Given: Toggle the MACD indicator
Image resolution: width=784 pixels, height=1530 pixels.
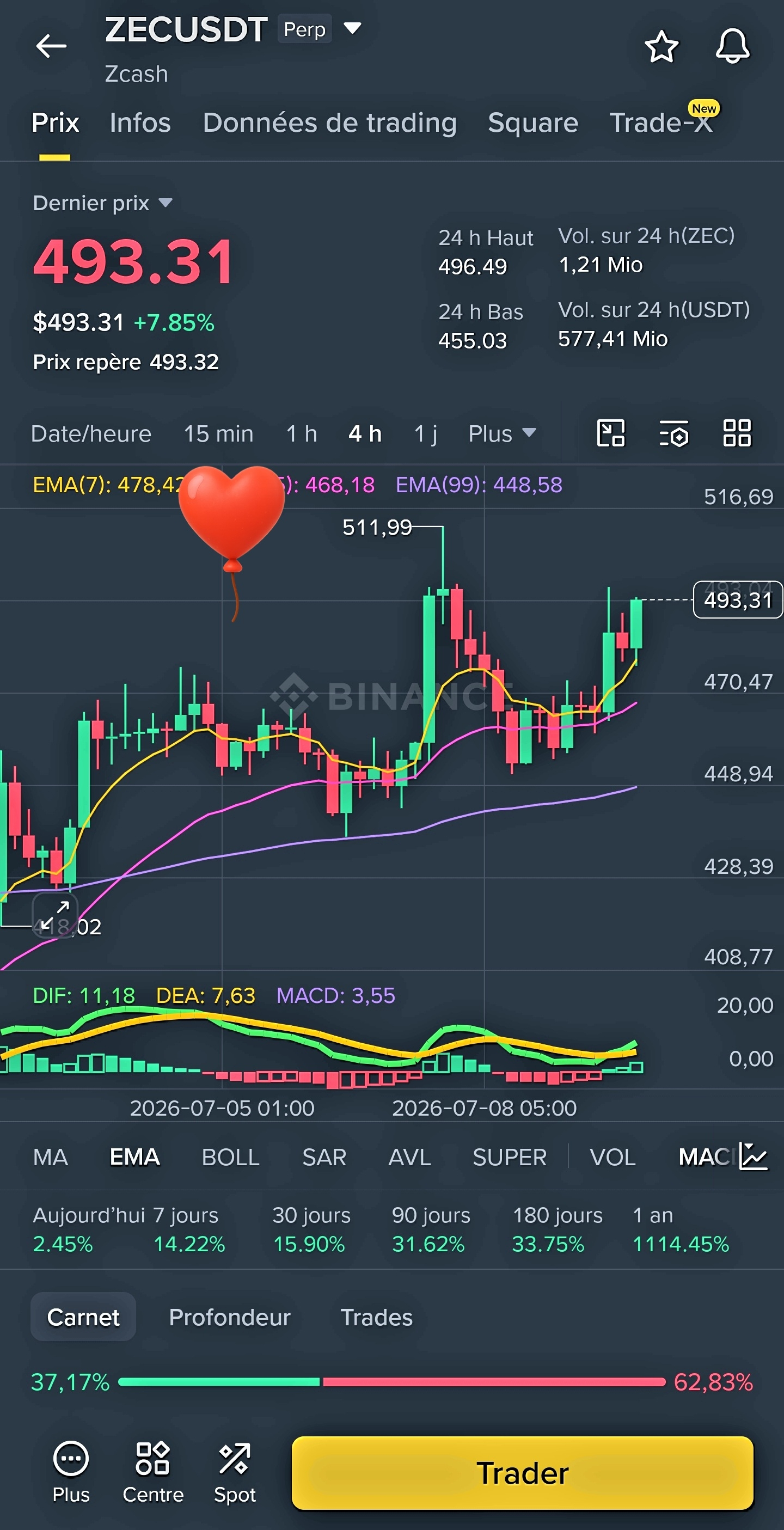Looking at the screenshot, I should pyautogui.click(x=707, y=1157).
